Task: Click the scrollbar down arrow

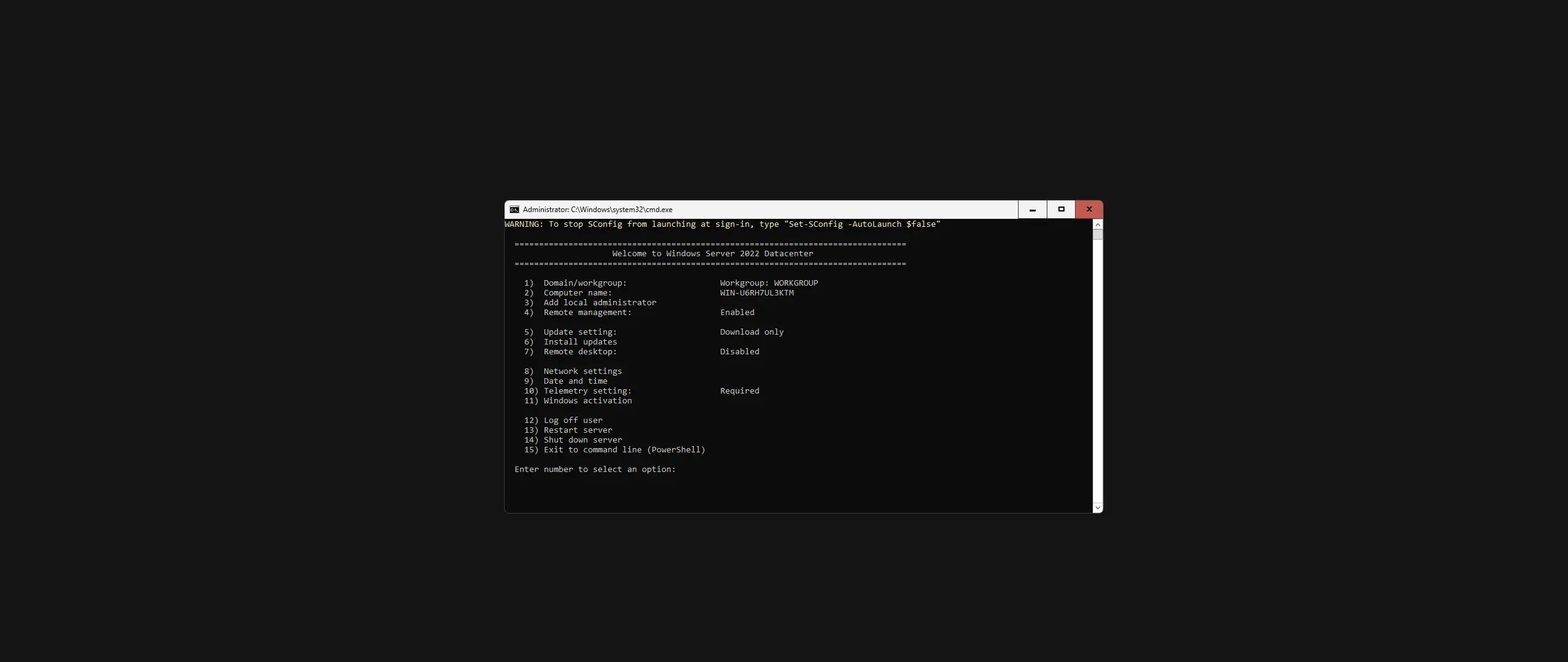Action: pos(1096,507)
